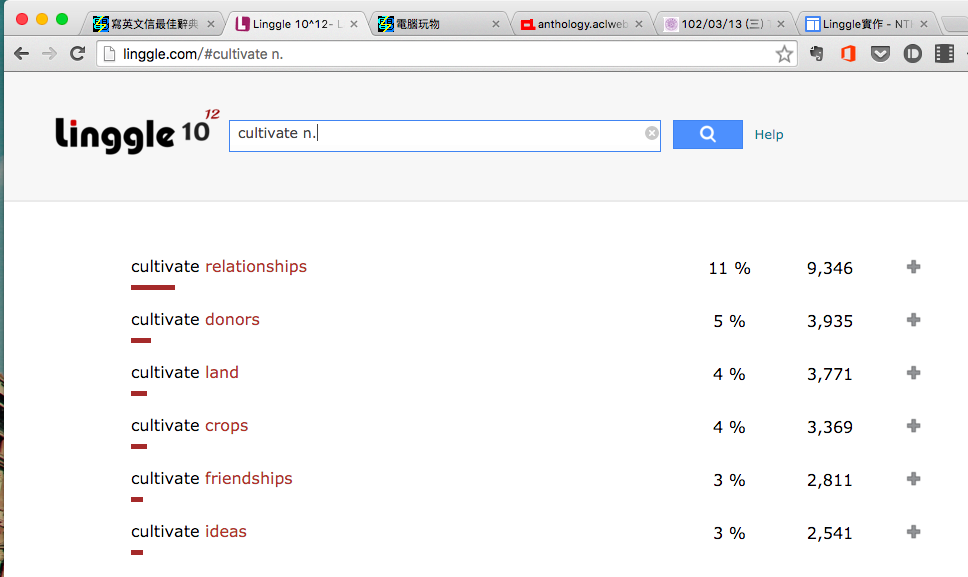
Task: Expand the 'cultivate land' plus icon
Action: click(913, 373)
